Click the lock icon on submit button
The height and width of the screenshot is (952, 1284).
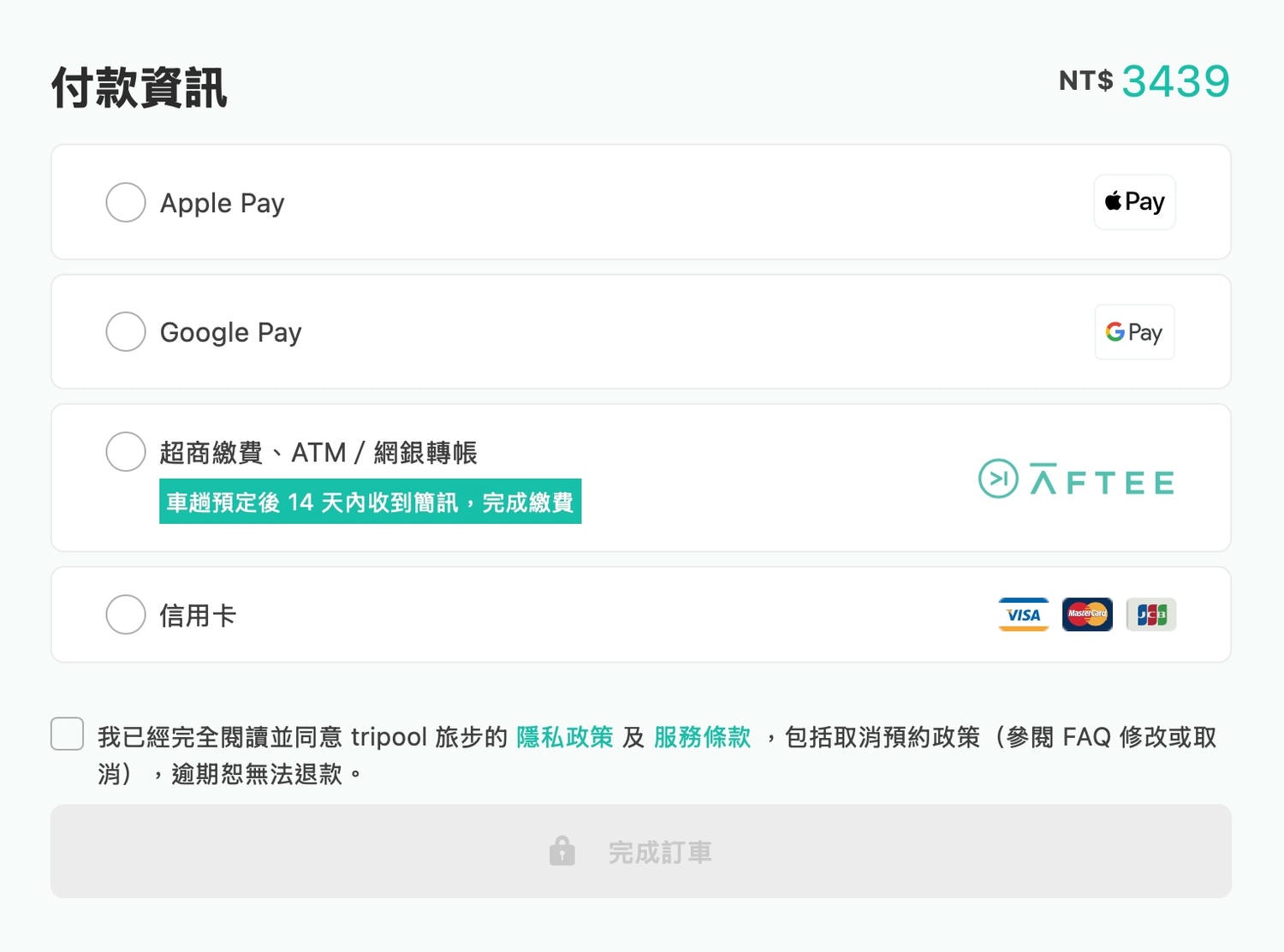point(562,851)
